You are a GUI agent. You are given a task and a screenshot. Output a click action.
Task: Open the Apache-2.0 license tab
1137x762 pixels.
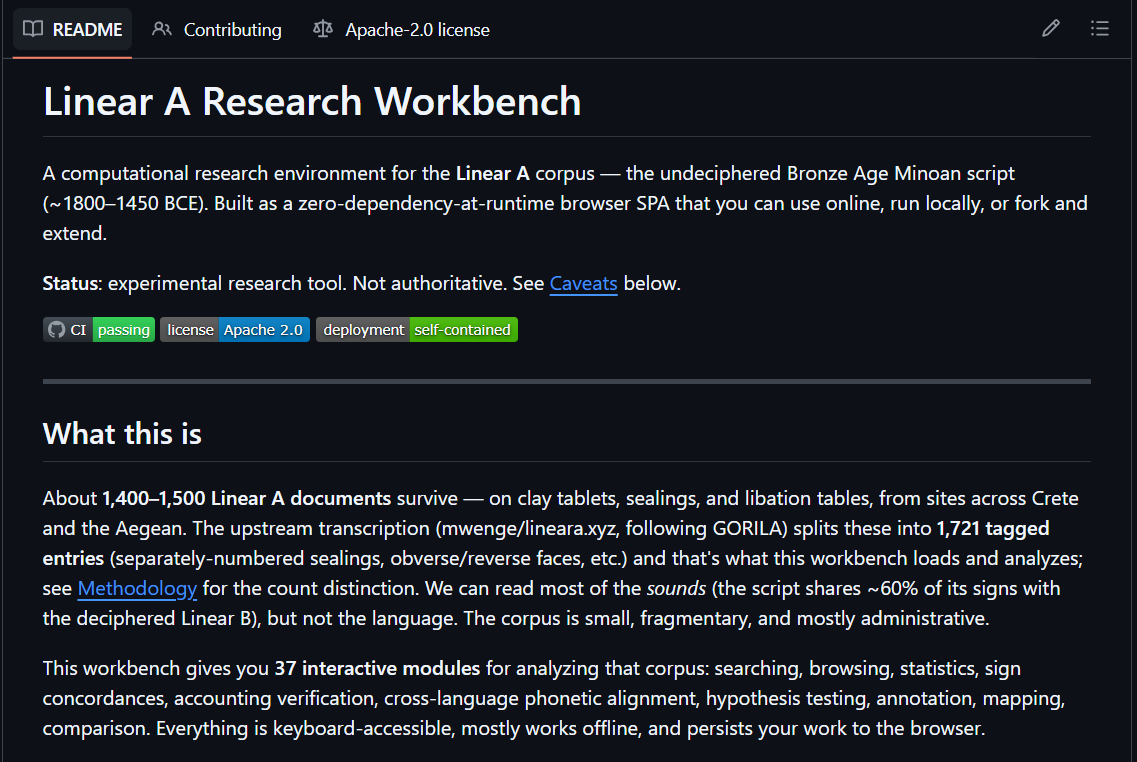click(401, 30)
